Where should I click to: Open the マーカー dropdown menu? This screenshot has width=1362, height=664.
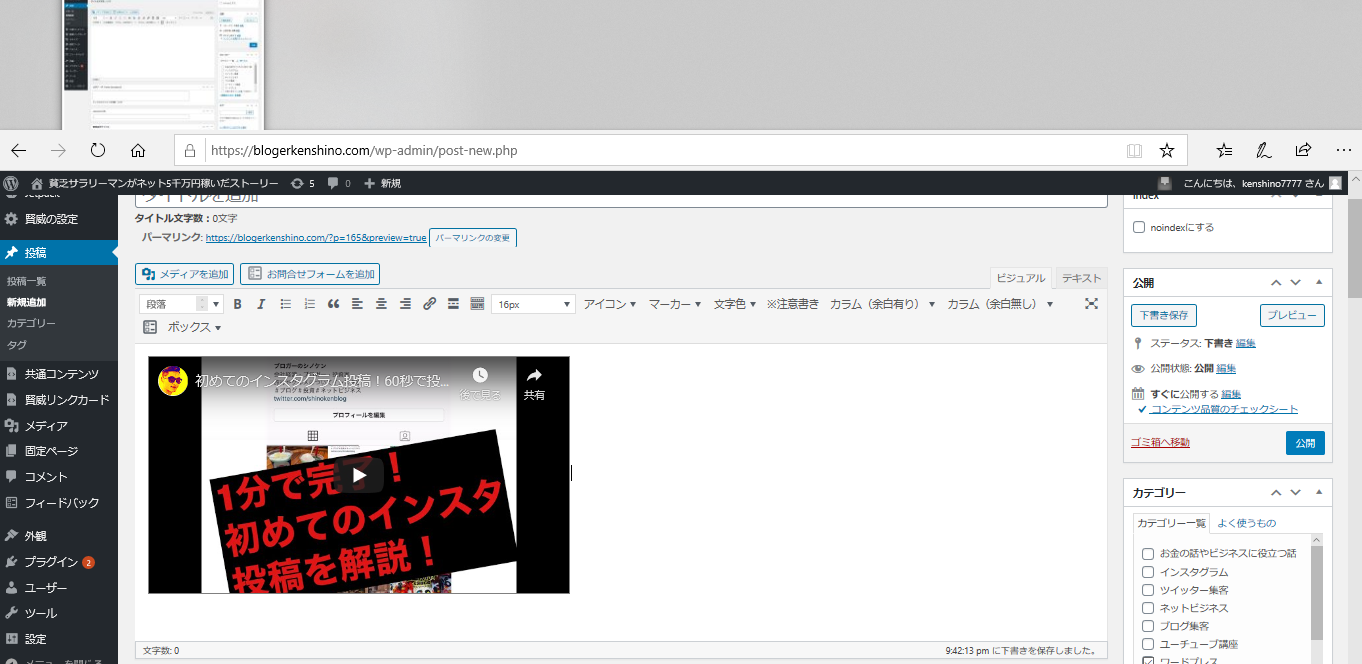[675, 304]
